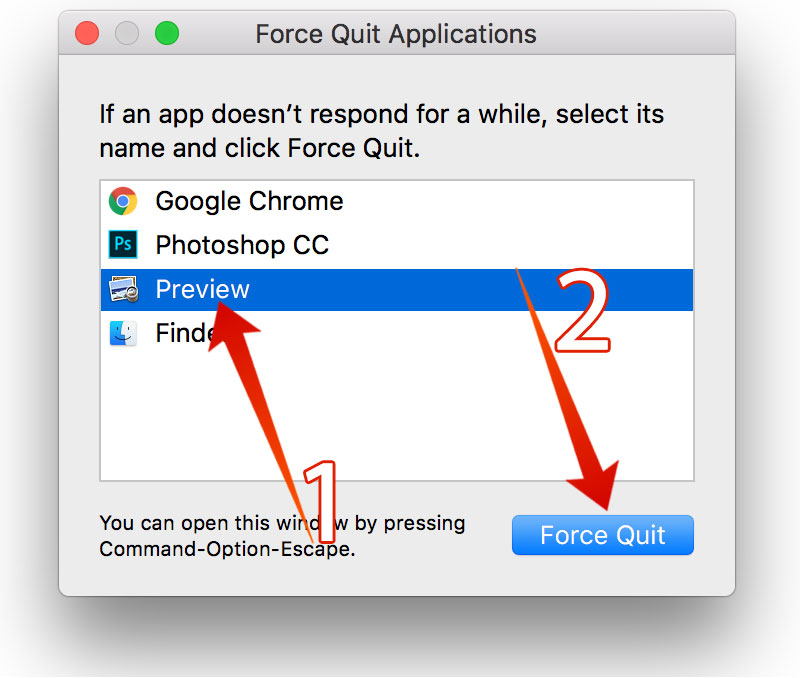Select the Finder name text
Screen dimensions: 800x678
185,333
